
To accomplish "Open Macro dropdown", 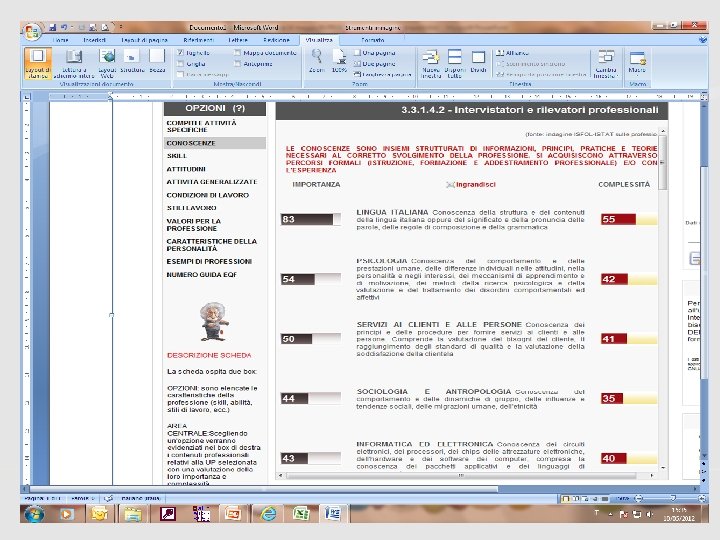I will point(637,62).
